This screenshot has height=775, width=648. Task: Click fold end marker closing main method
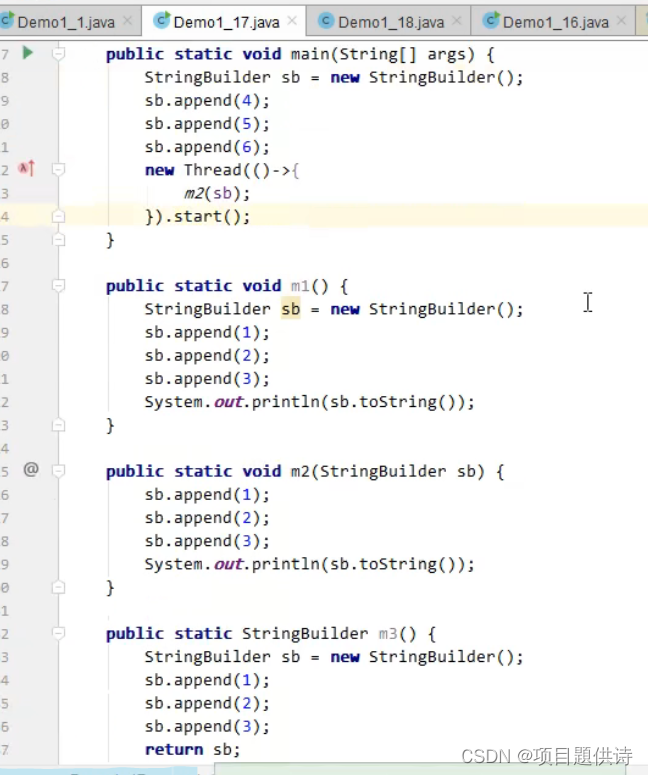click(58, 240)
